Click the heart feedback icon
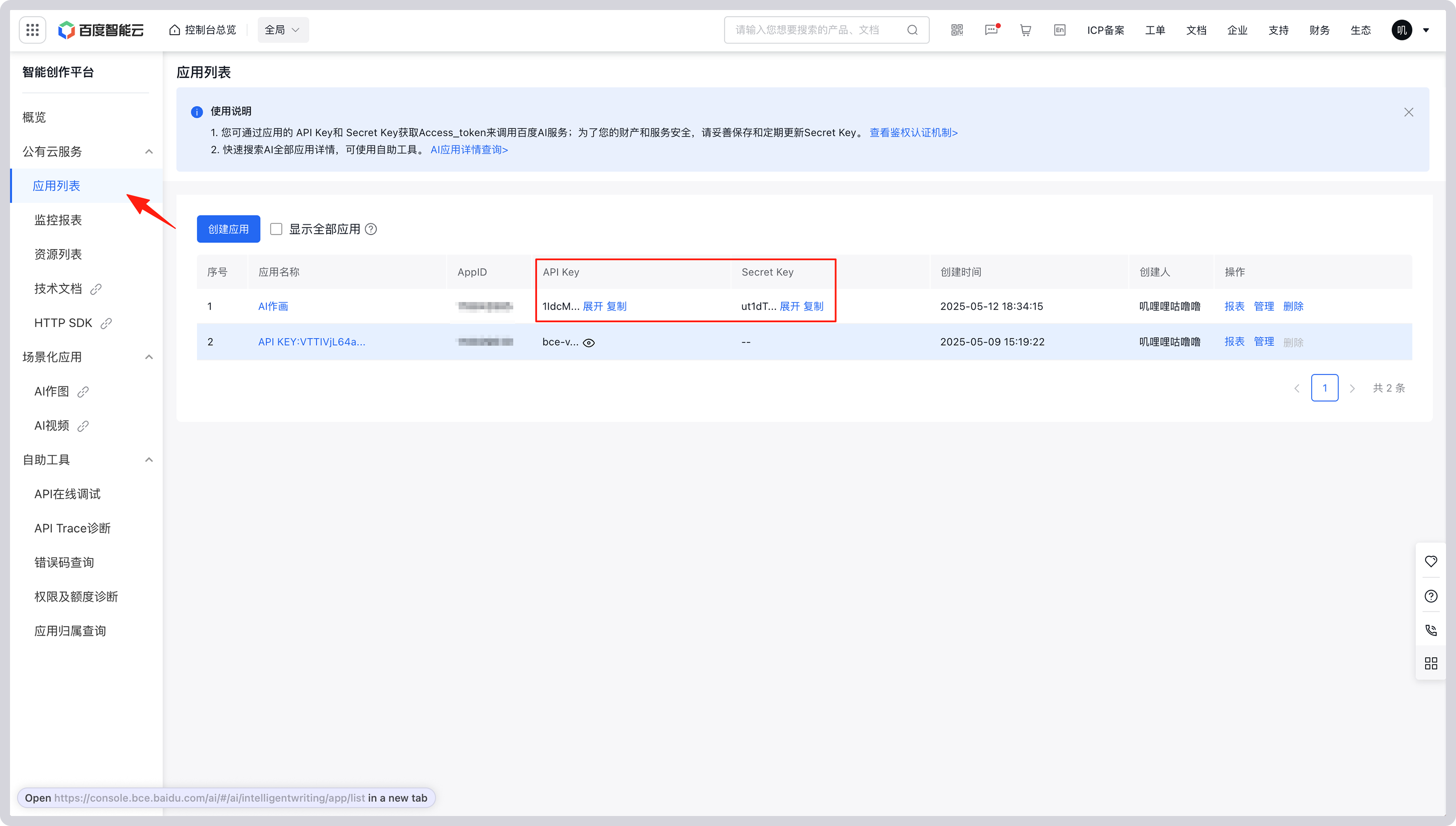The width and height of the screenshot is (1456, 826). tap(1431, 562)
